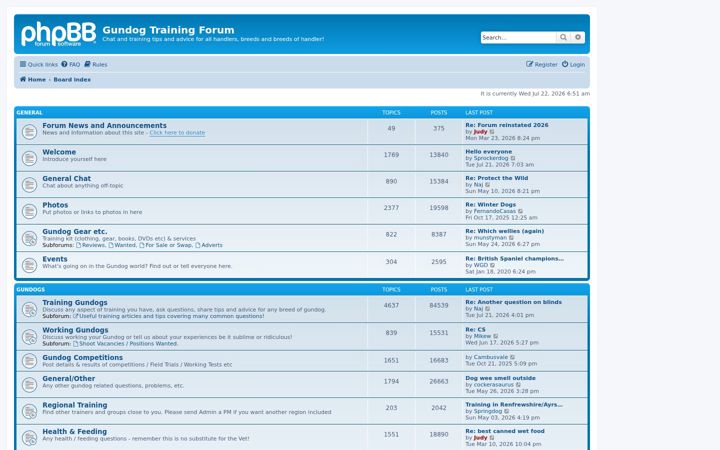The height and width of the screenshot is (450, 720).
Task: Open advanced search gear icon
Action: coord(578,37)
